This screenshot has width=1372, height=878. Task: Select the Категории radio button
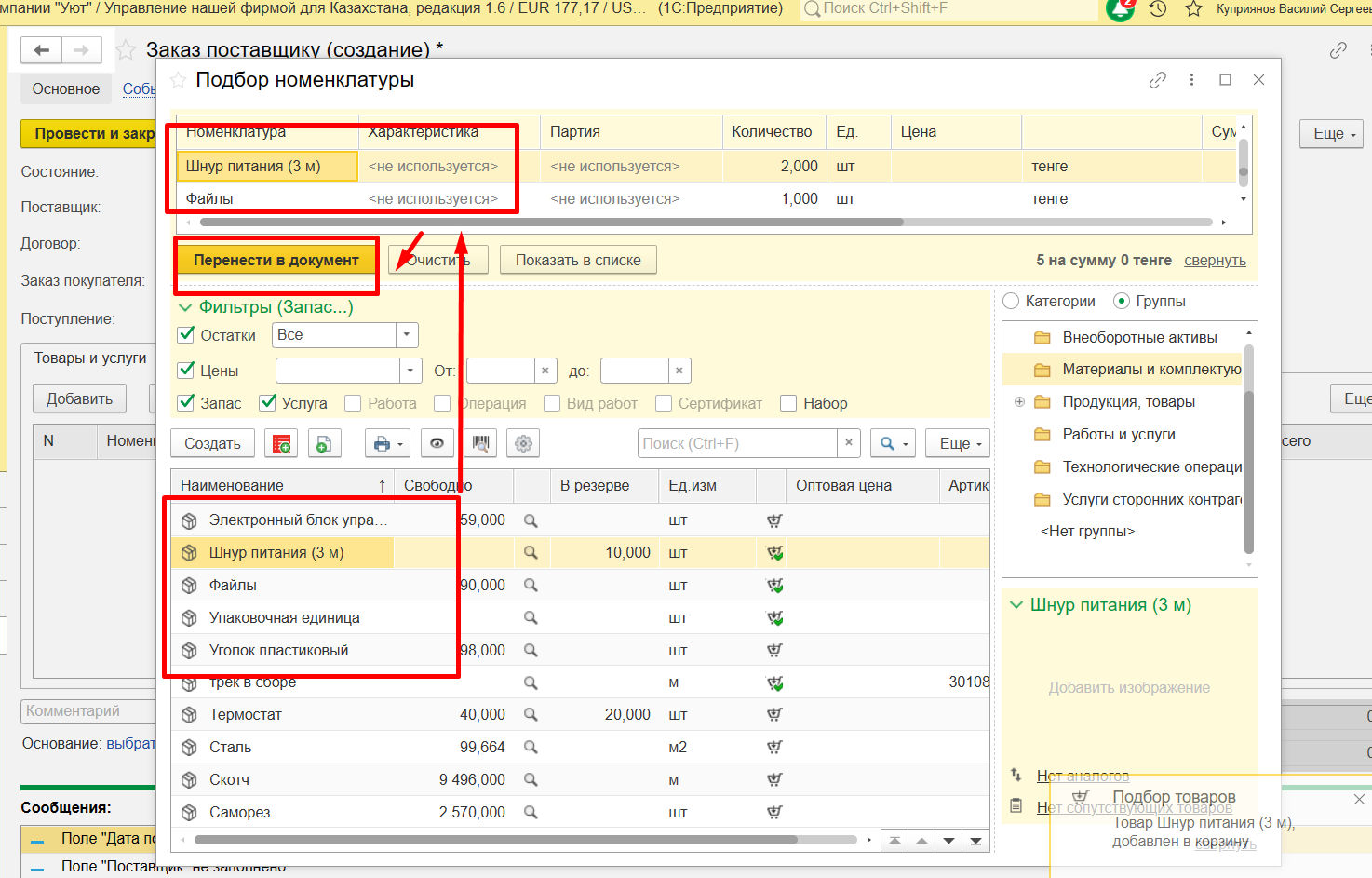click(x=1012, y=302)
